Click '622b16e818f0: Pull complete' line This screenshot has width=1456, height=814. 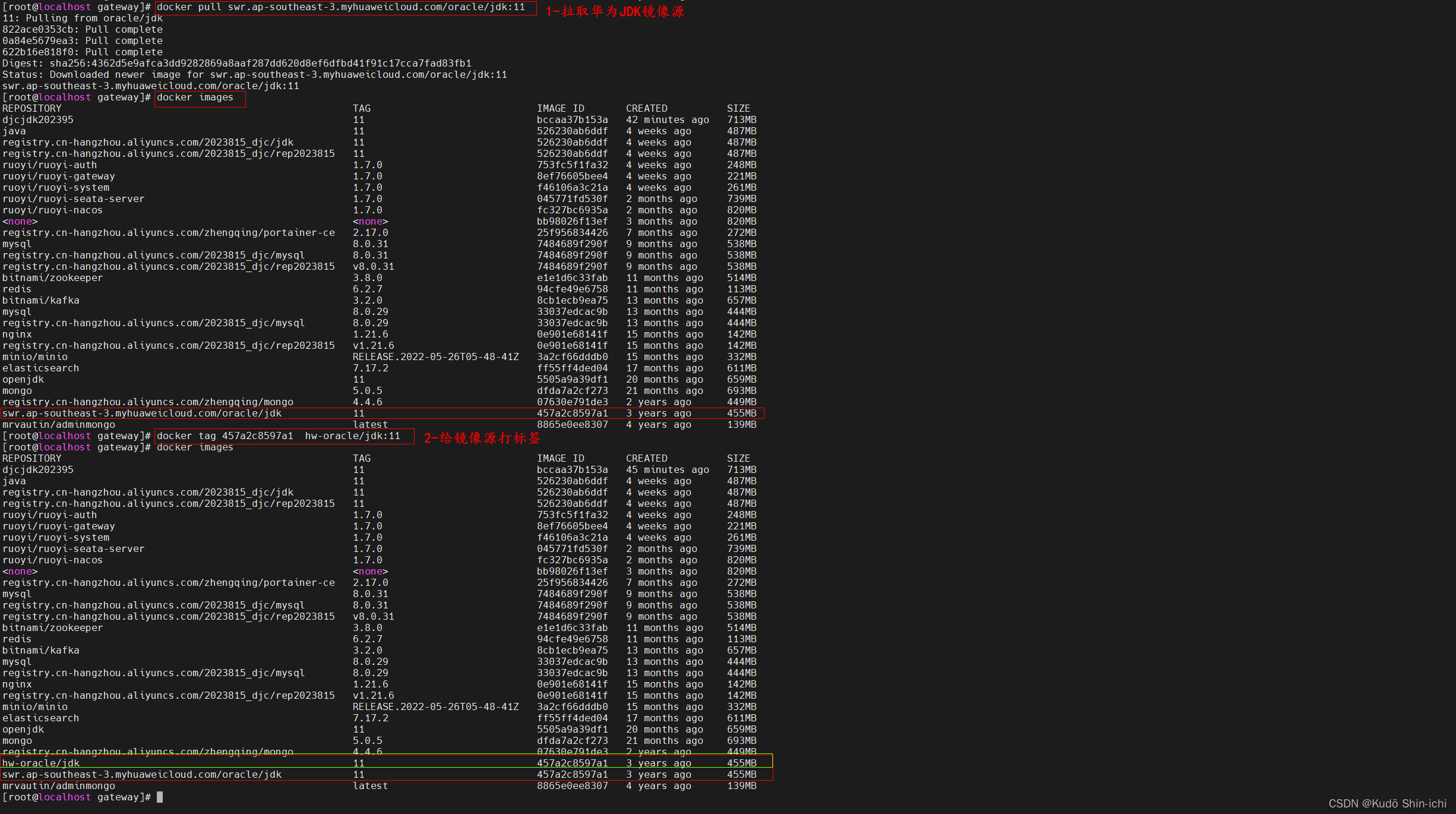coord(83,52)
